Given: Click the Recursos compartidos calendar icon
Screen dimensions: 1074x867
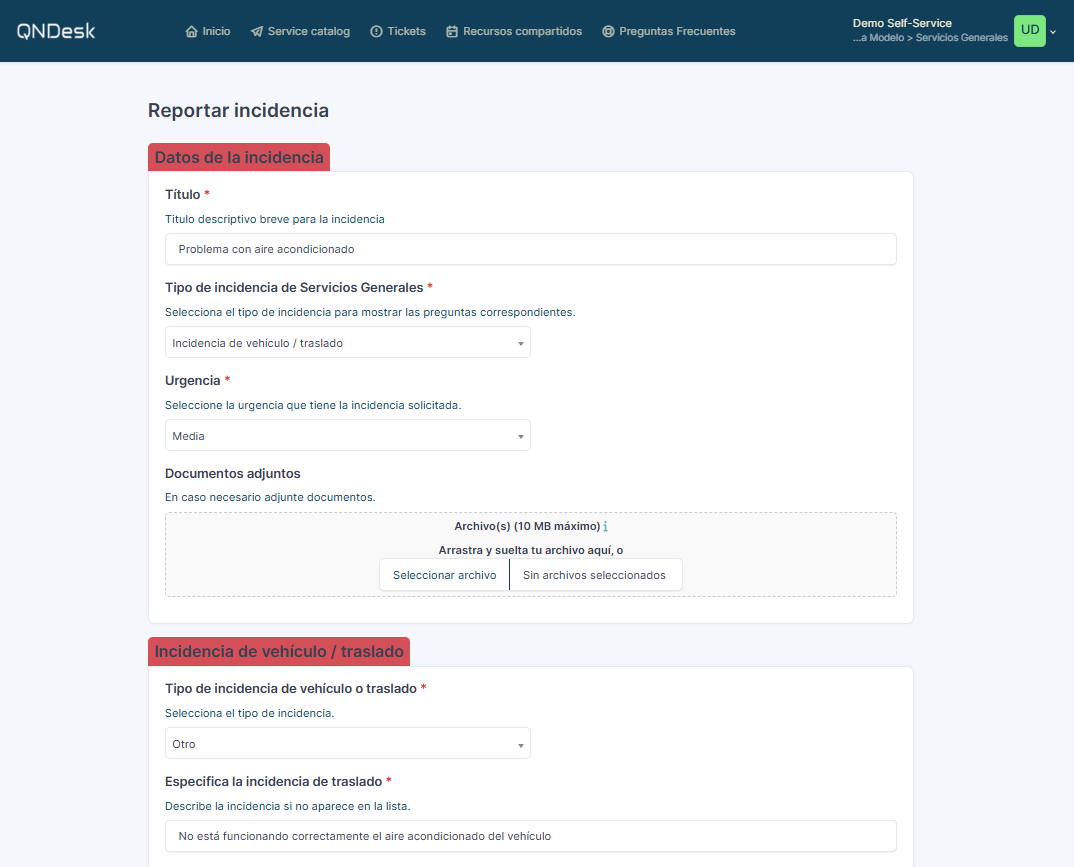Looking at the screenshot, I should 452,32.
